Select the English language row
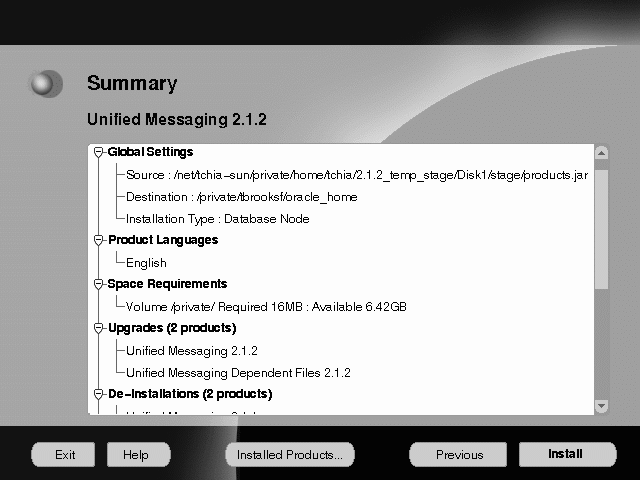Image resolution: width=640 pixels, height=480 pixels. [146, 263]
